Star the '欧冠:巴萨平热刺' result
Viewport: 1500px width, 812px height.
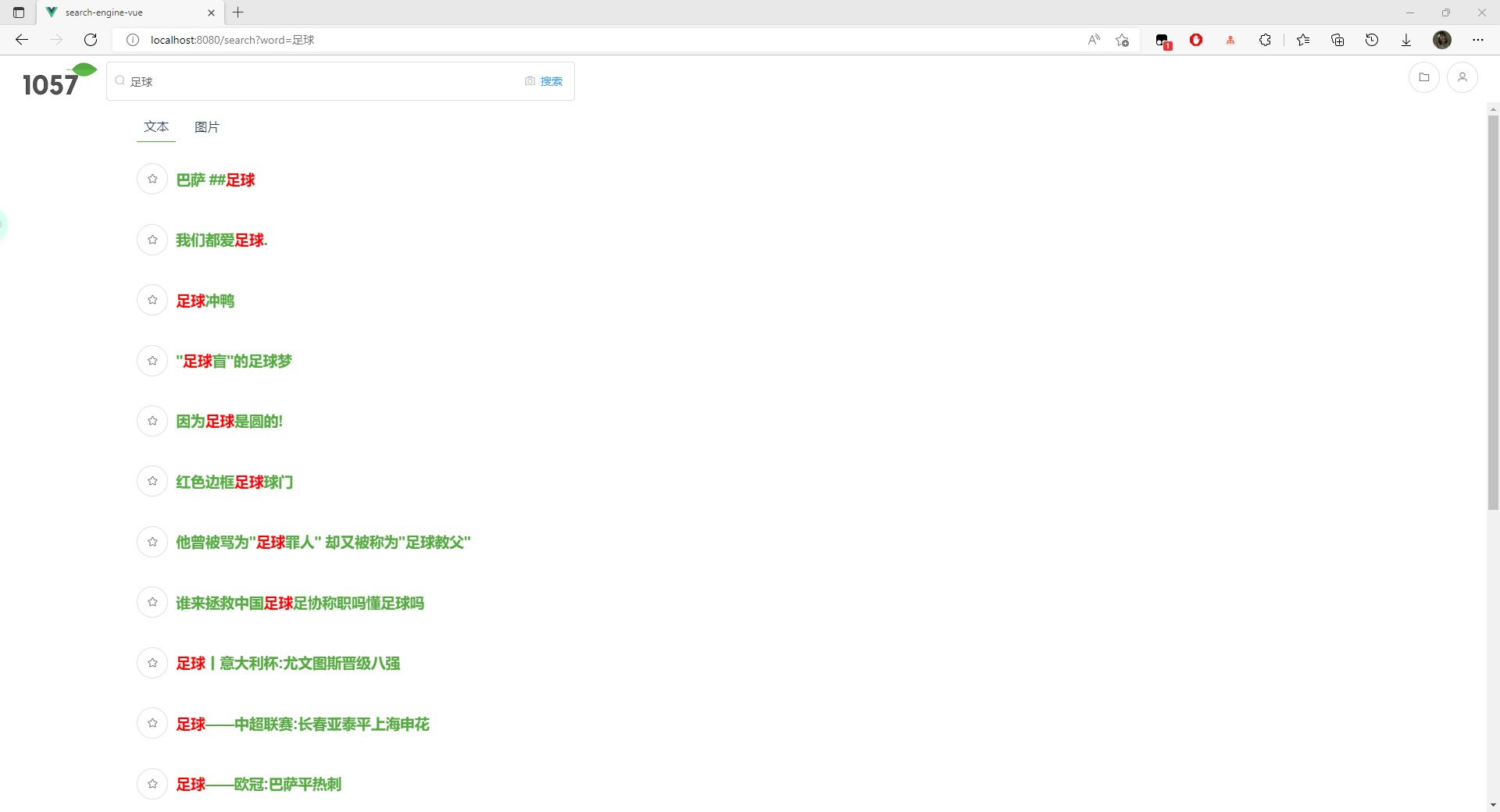coord(152,784)
